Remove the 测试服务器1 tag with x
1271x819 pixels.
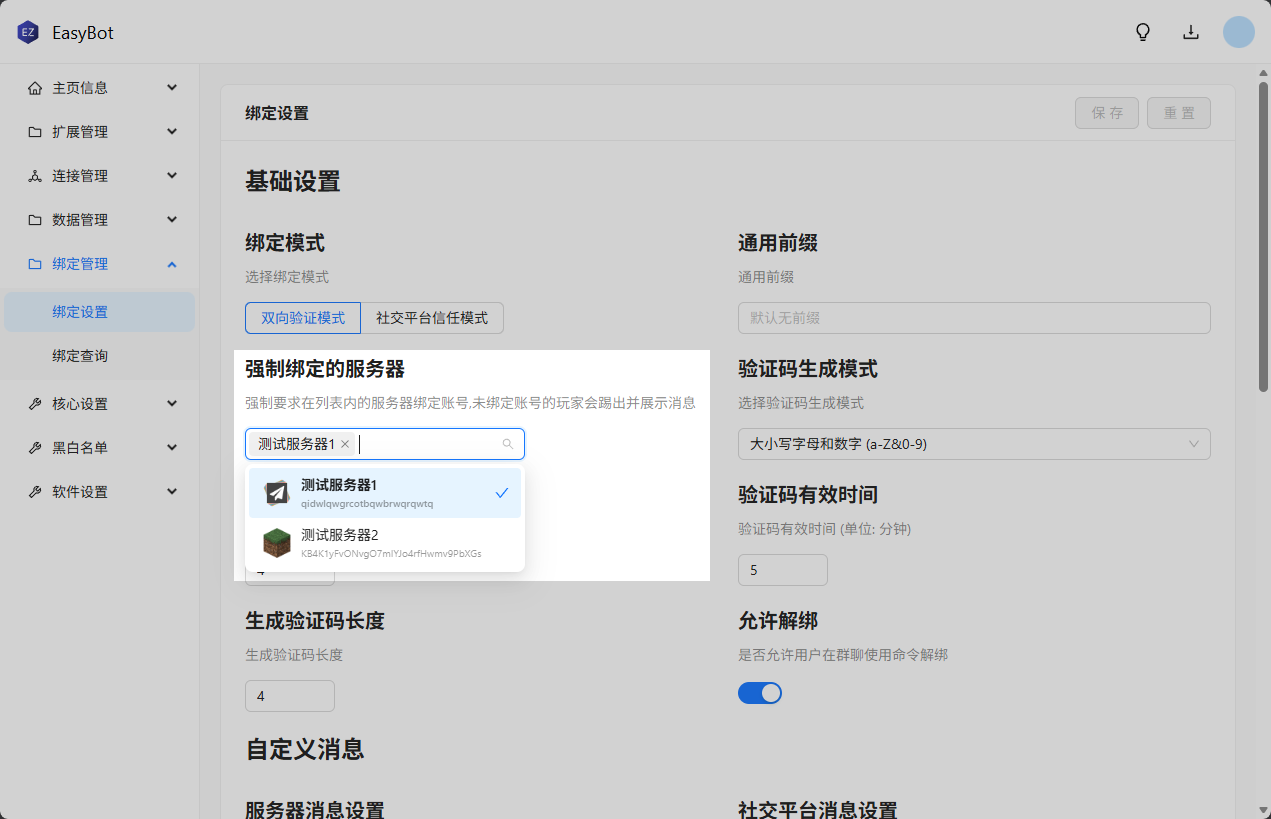tap(345, 444)
